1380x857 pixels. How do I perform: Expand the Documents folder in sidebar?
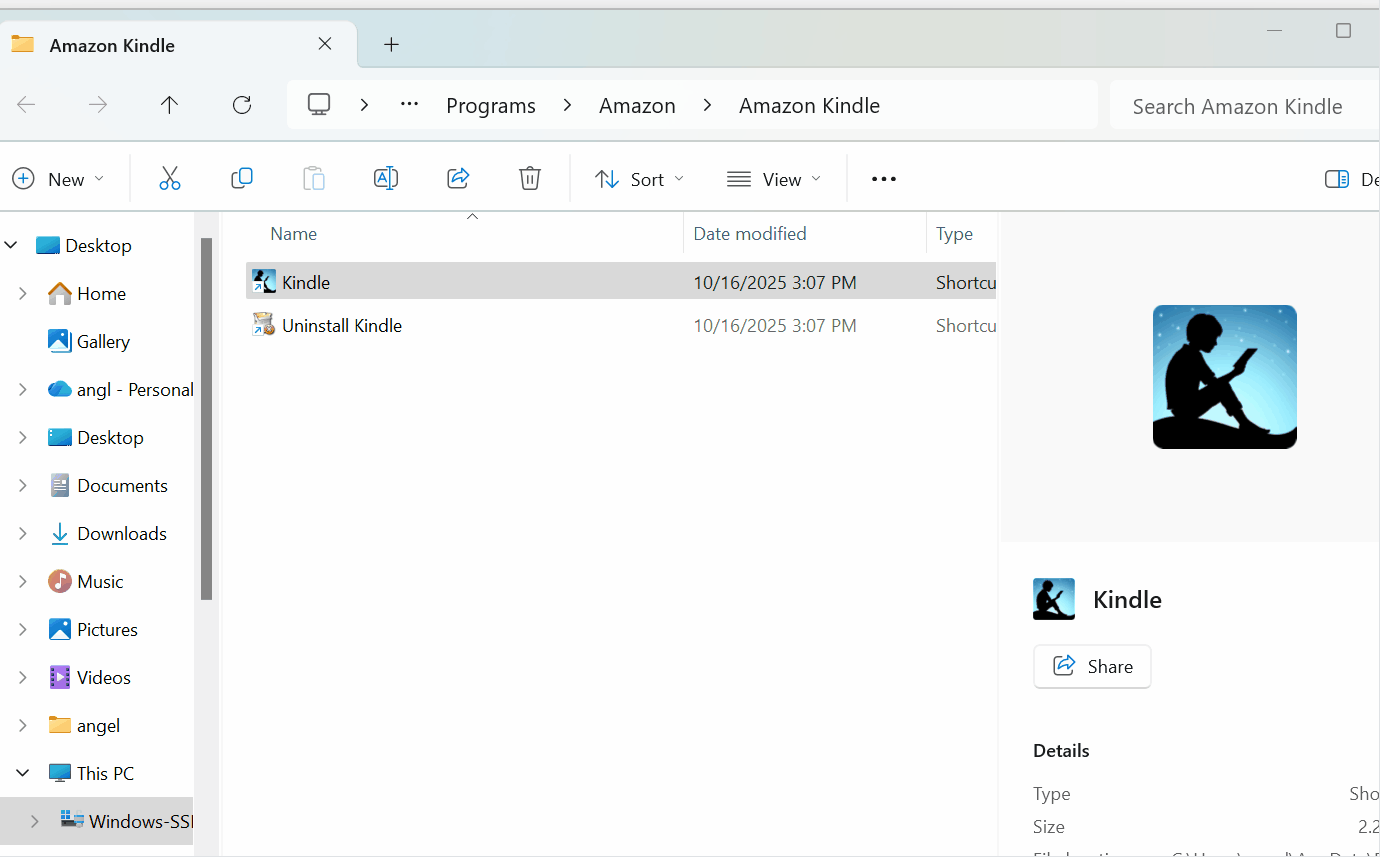coord(22,486)
